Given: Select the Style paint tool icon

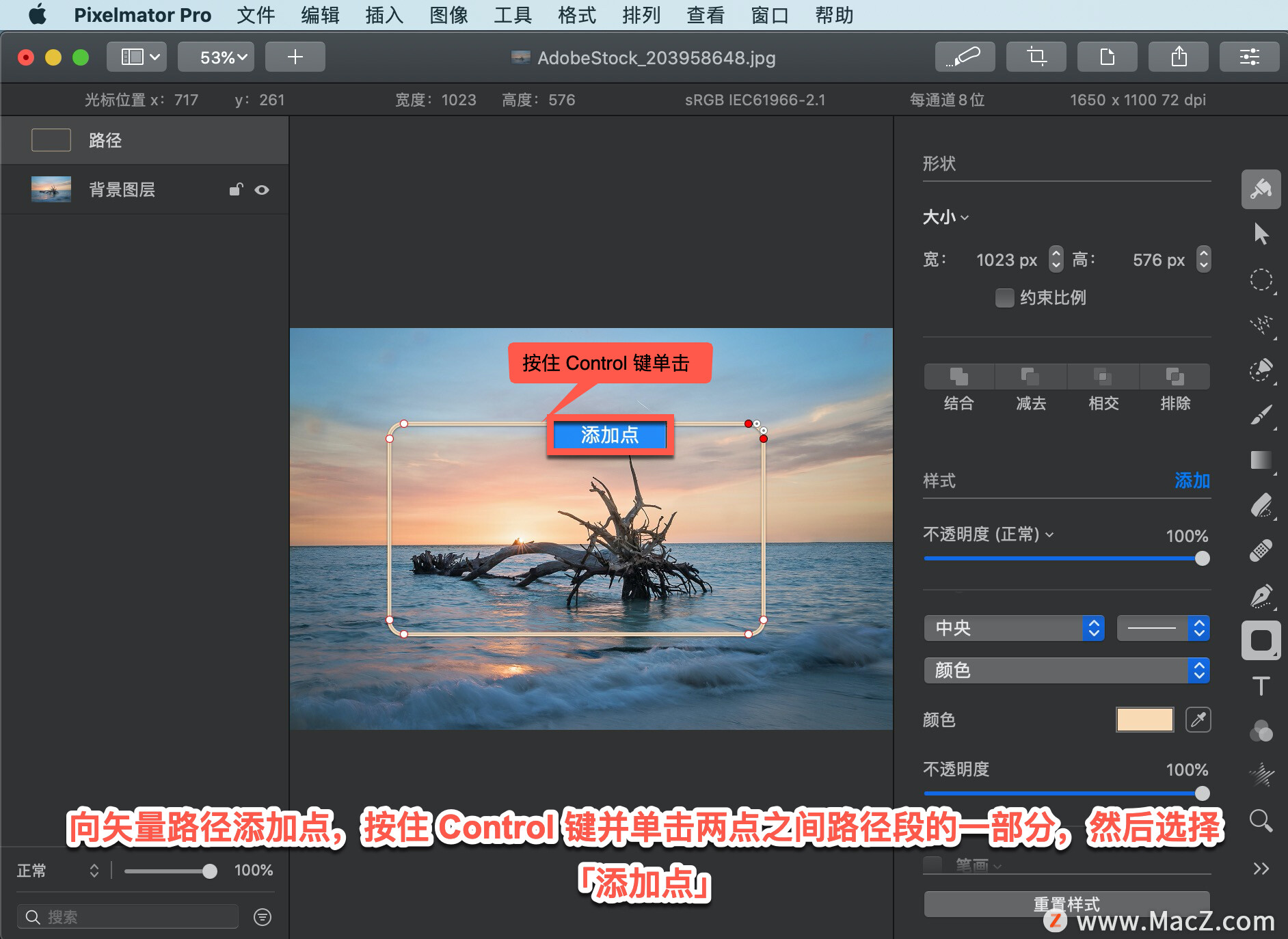Looking at the screenshot, I should coord(1261,189).
